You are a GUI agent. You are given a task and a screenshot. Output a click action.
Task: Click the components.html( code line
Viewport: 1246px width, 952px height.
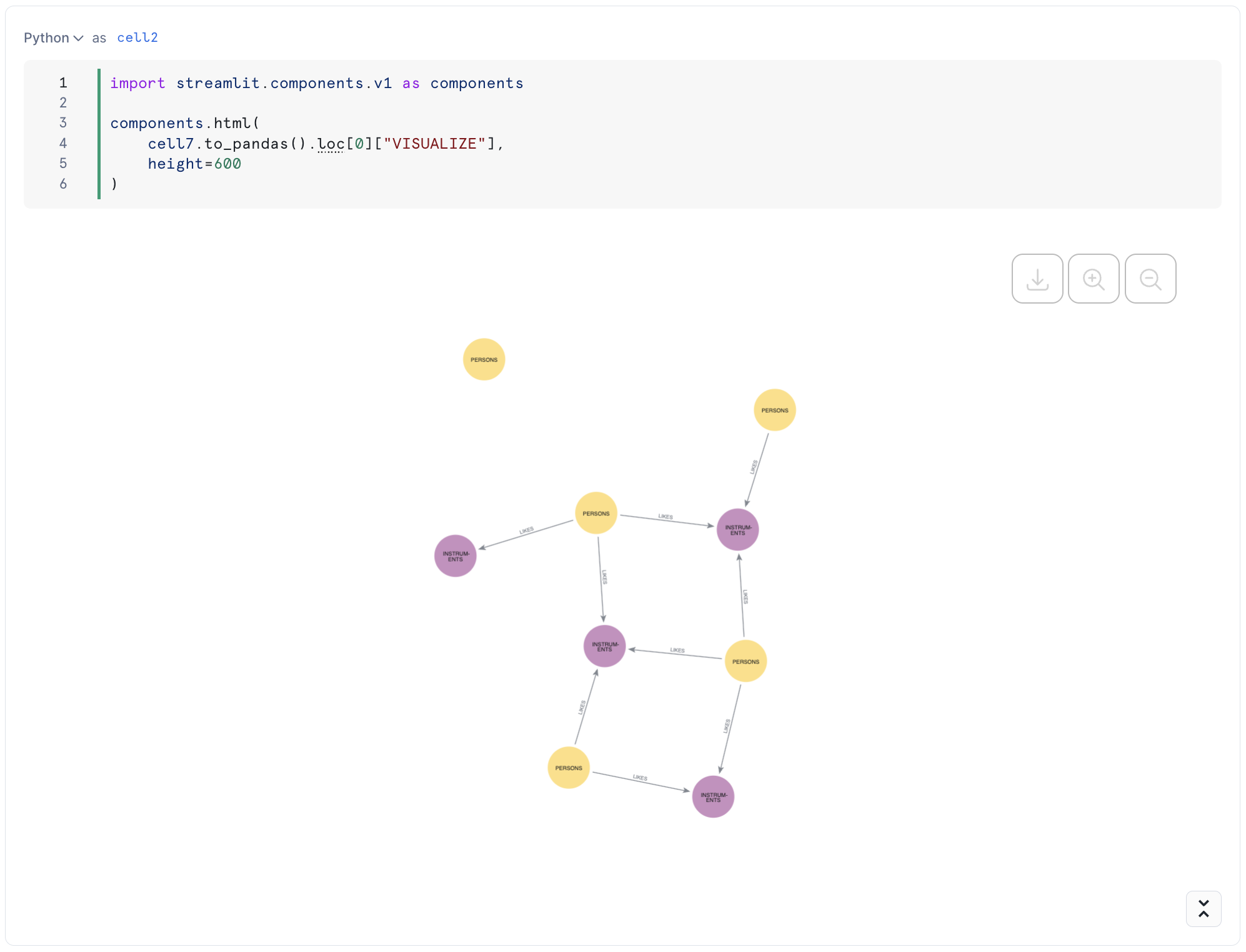(185, 123)
